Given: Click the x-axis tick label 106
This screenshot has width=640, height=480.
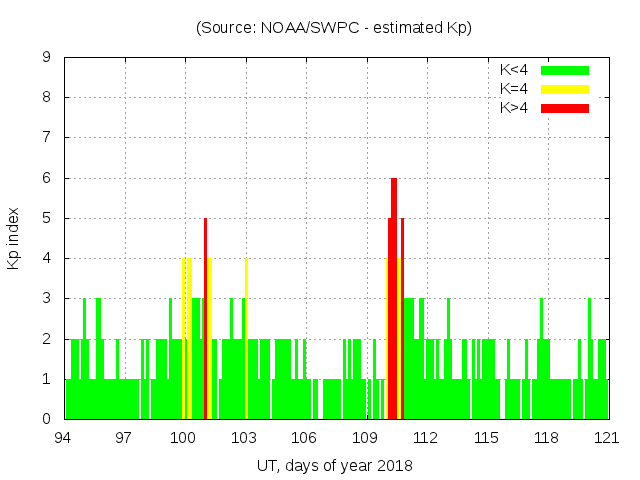Looking at the screenshot, I should pyautogui.click(x=304, y=438).
